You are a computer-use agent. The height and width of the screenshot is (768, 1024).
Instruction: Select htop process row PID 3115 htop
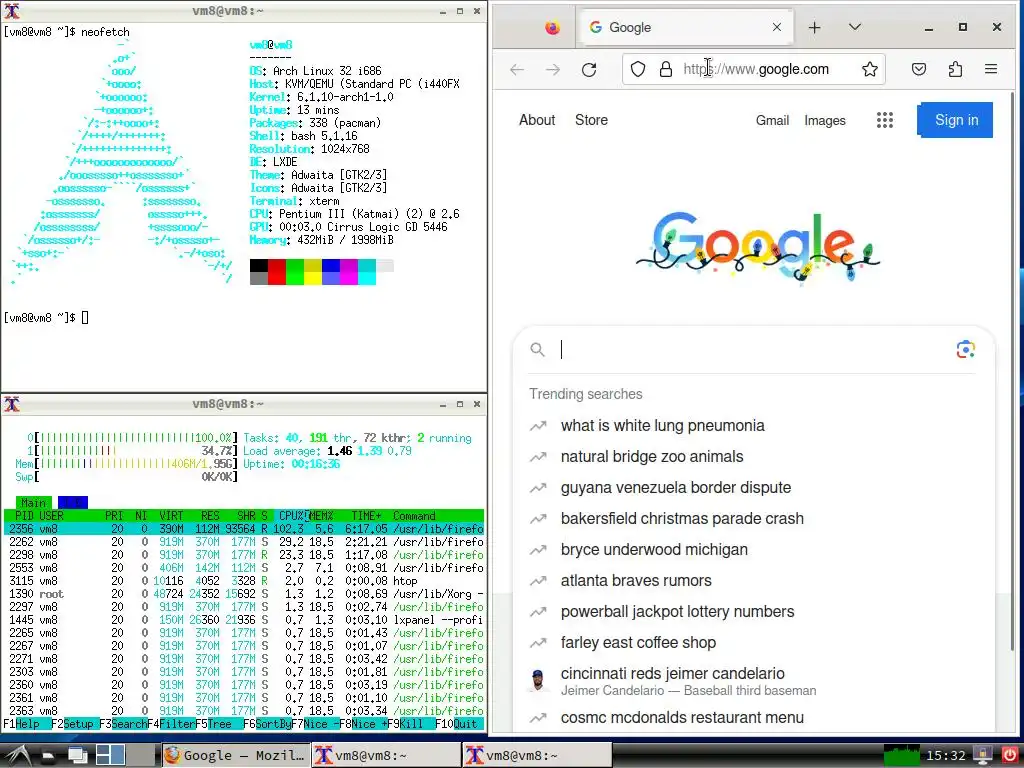tap(244, 581)
